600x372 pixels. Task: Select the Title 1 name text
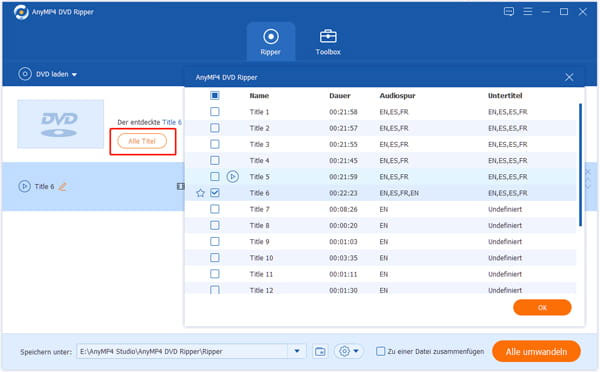tap(259, 112)
